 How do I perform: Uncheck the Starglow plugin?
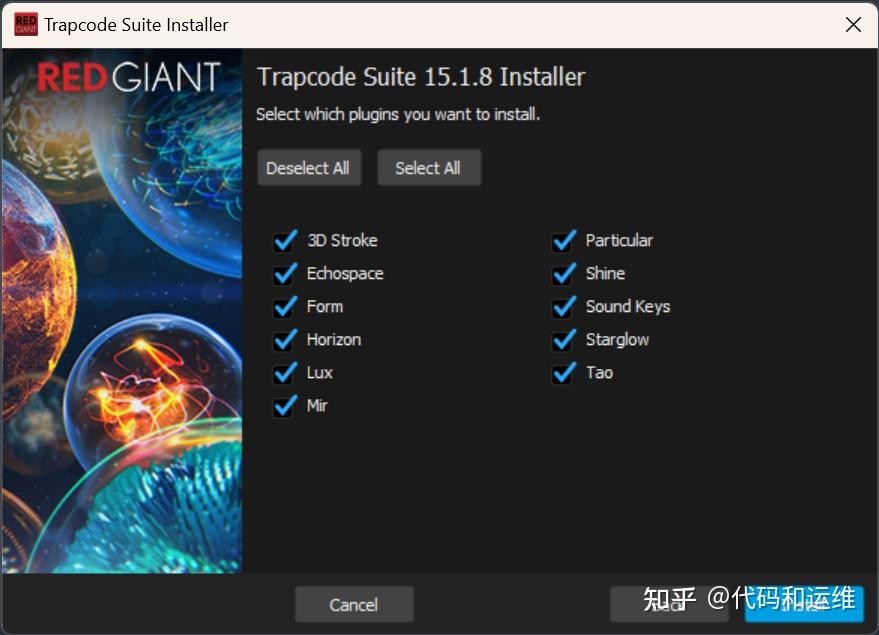coord(564,339)
